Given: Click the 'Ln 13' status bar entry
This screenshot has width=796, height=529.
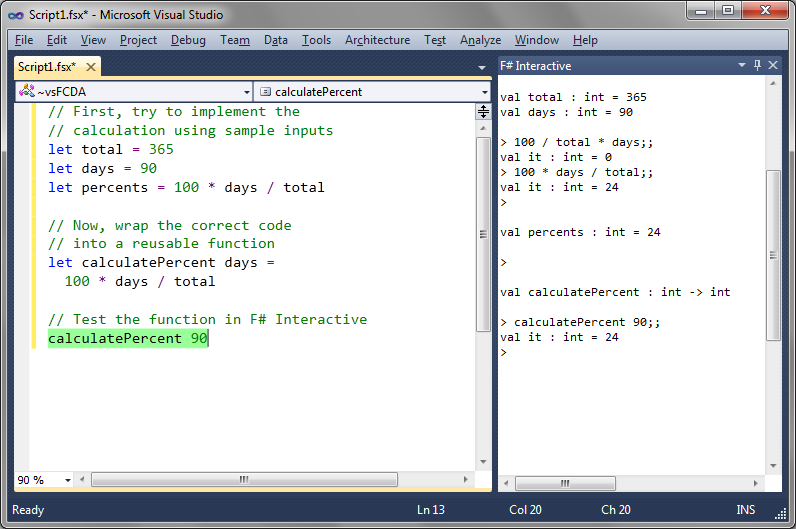Looking at the screenshot, I should [x=430, y=510].
